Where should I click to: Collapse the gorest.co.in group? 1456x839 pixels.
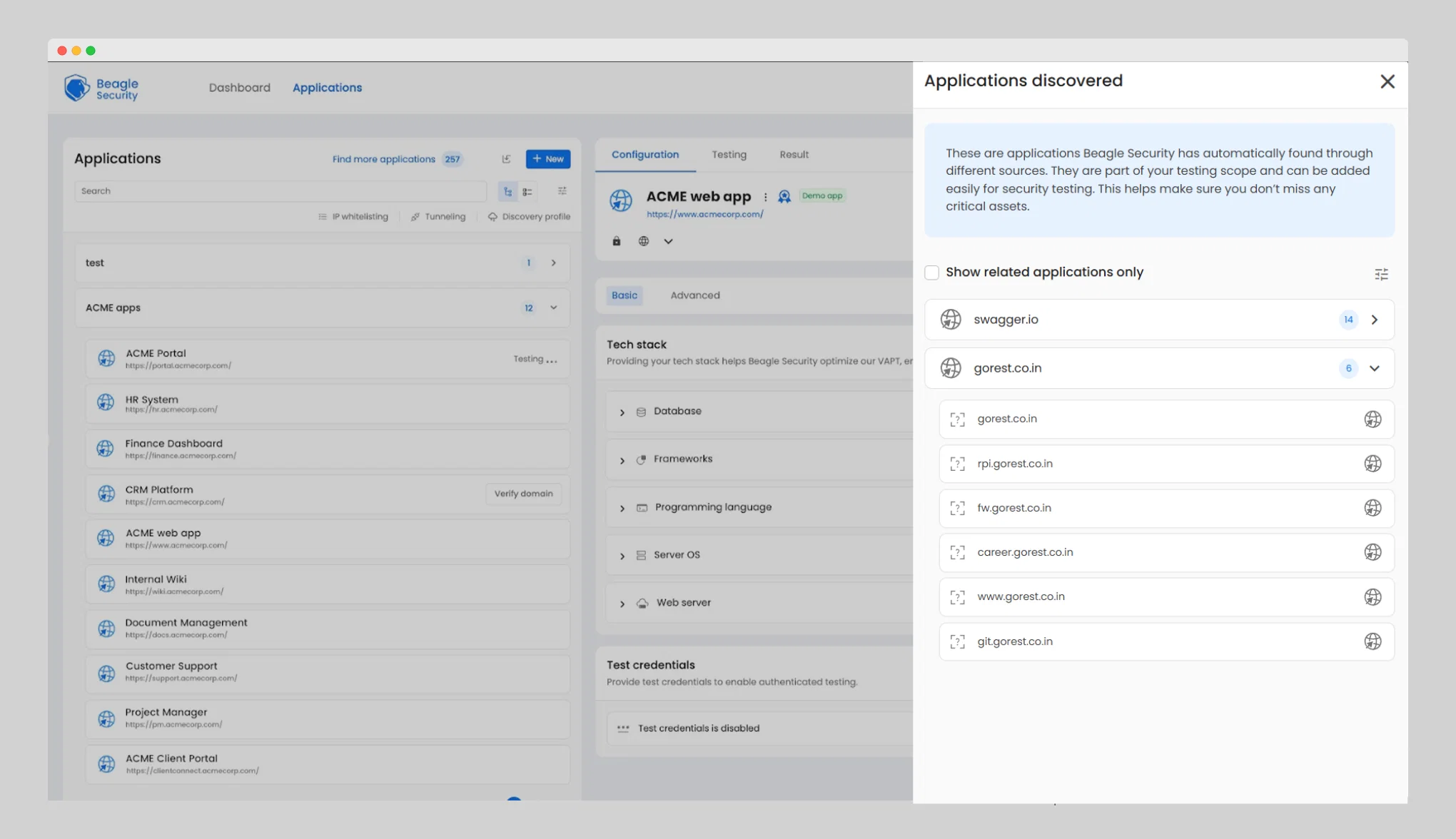1374,368
